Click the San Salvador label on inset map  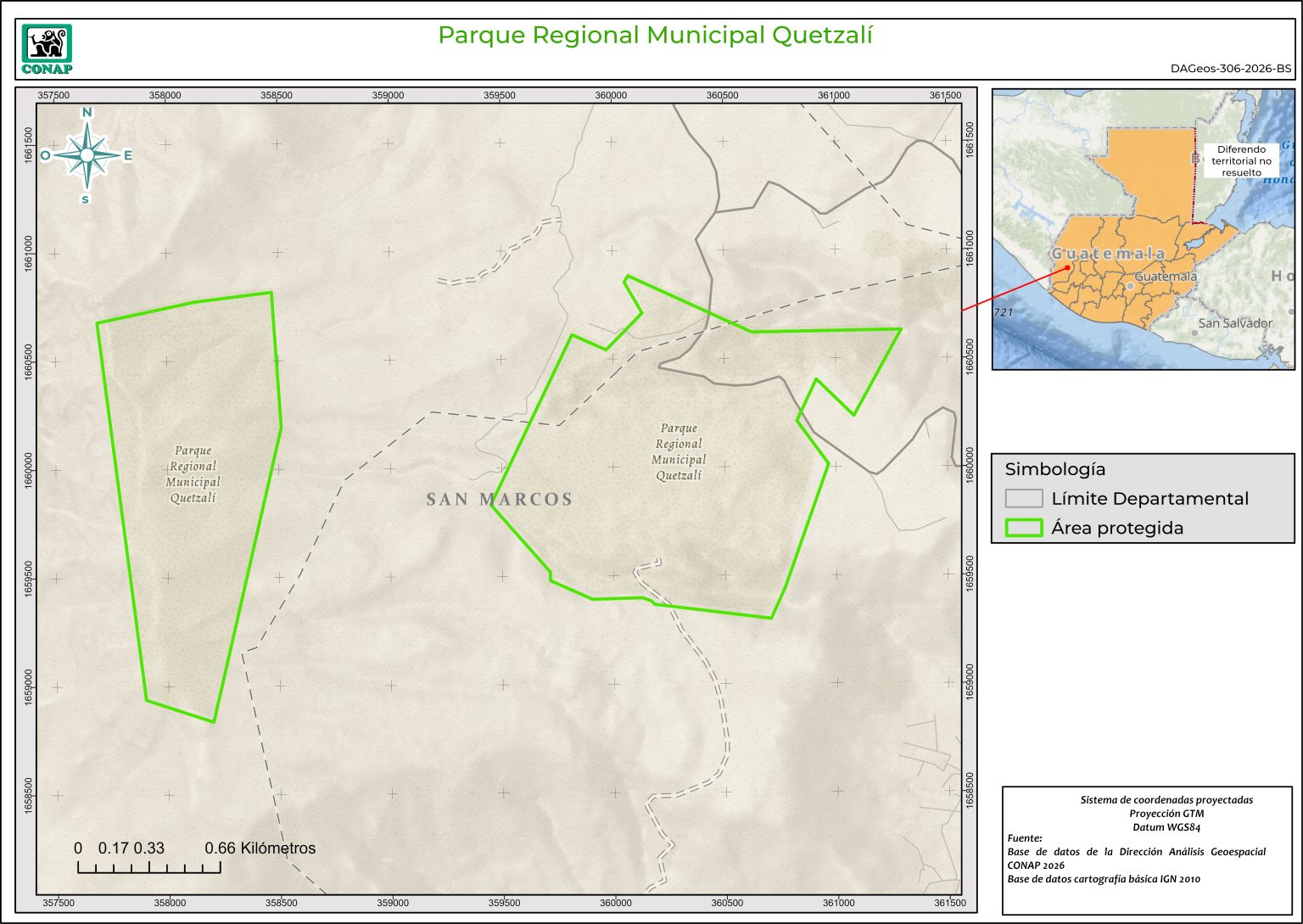[x=1235, y=323]
